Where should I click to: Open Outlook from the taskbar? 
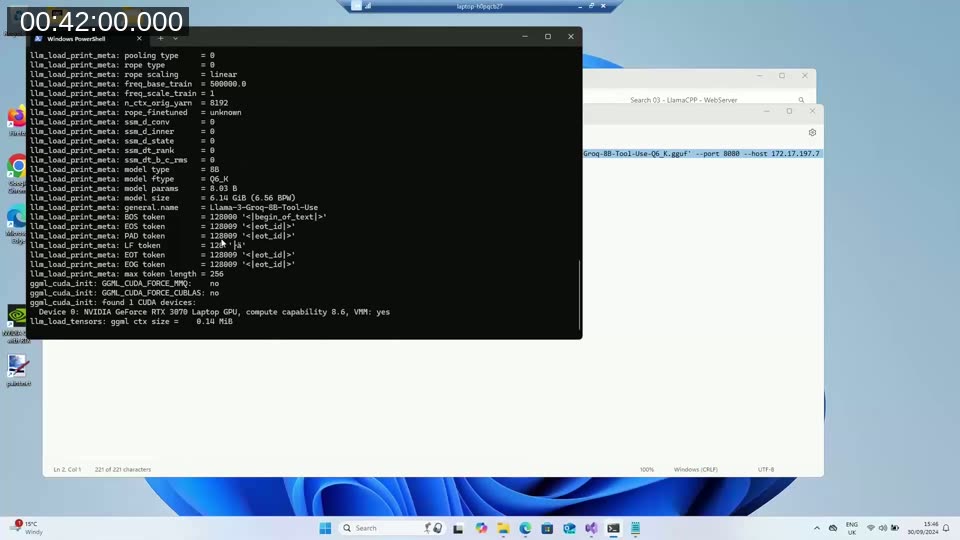569,528
